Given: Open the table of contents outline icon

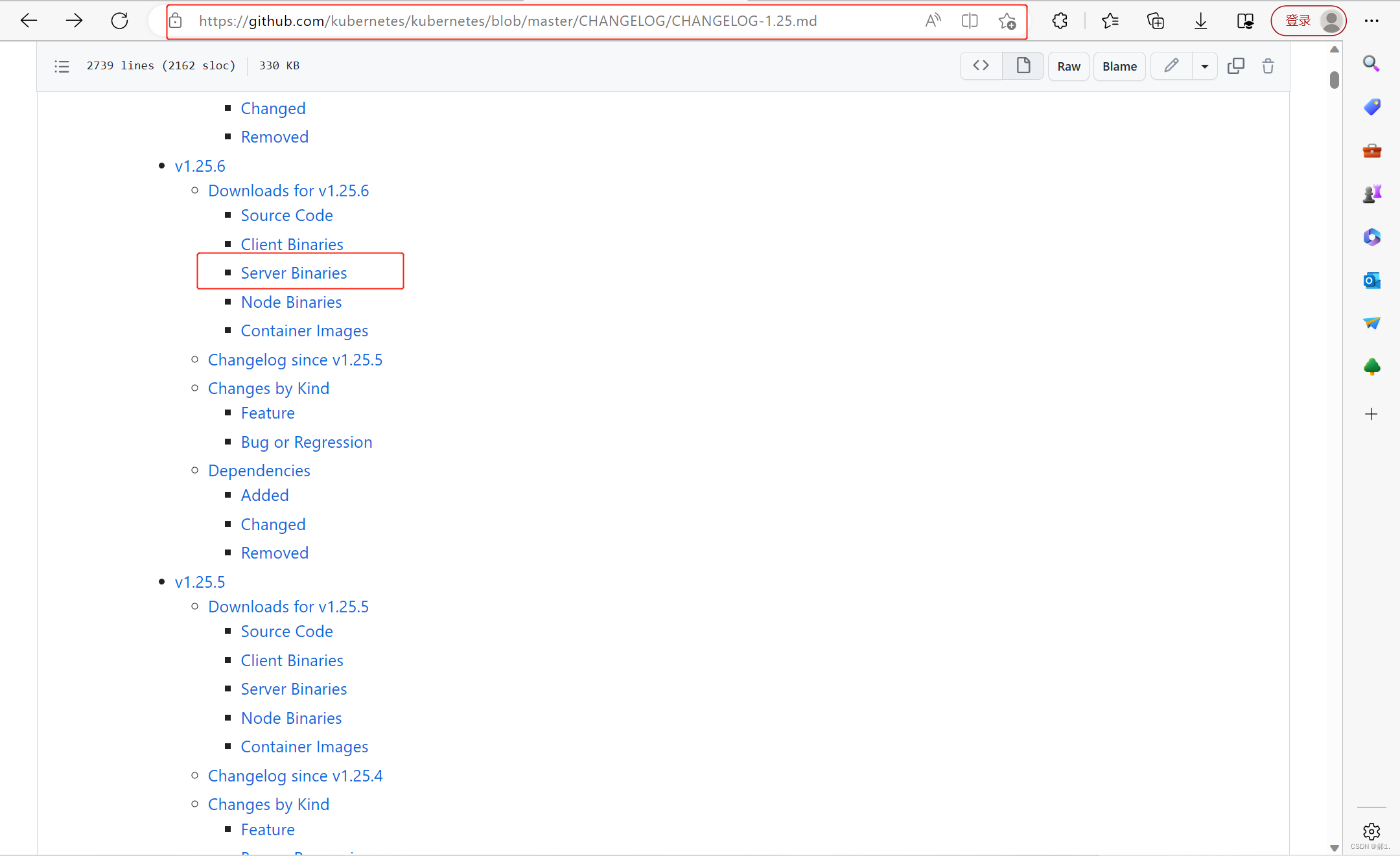Looking at the screenshot, I should coord(62,66).
